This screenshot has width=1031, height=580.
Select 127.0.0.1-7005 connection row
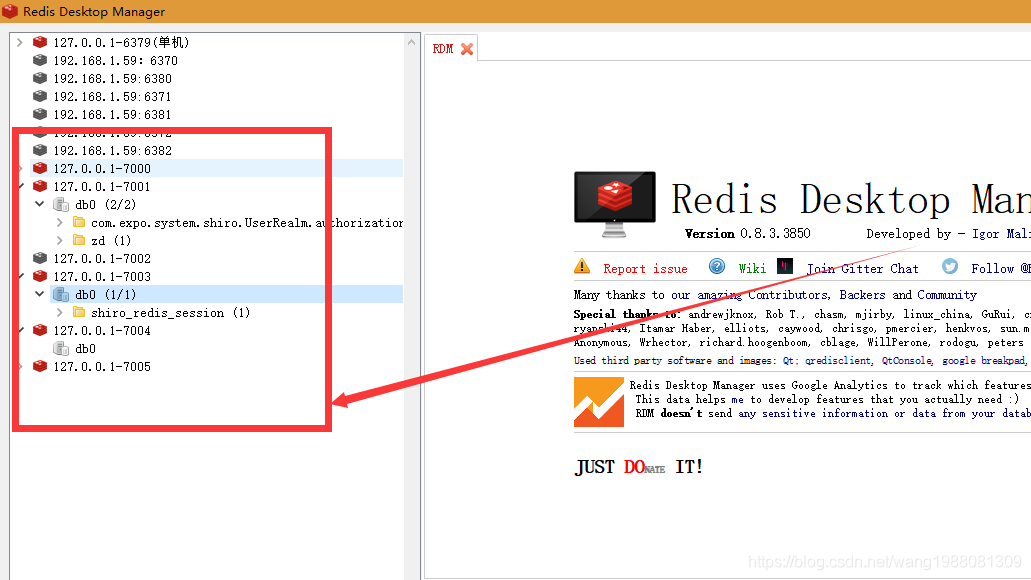[102, 366]
